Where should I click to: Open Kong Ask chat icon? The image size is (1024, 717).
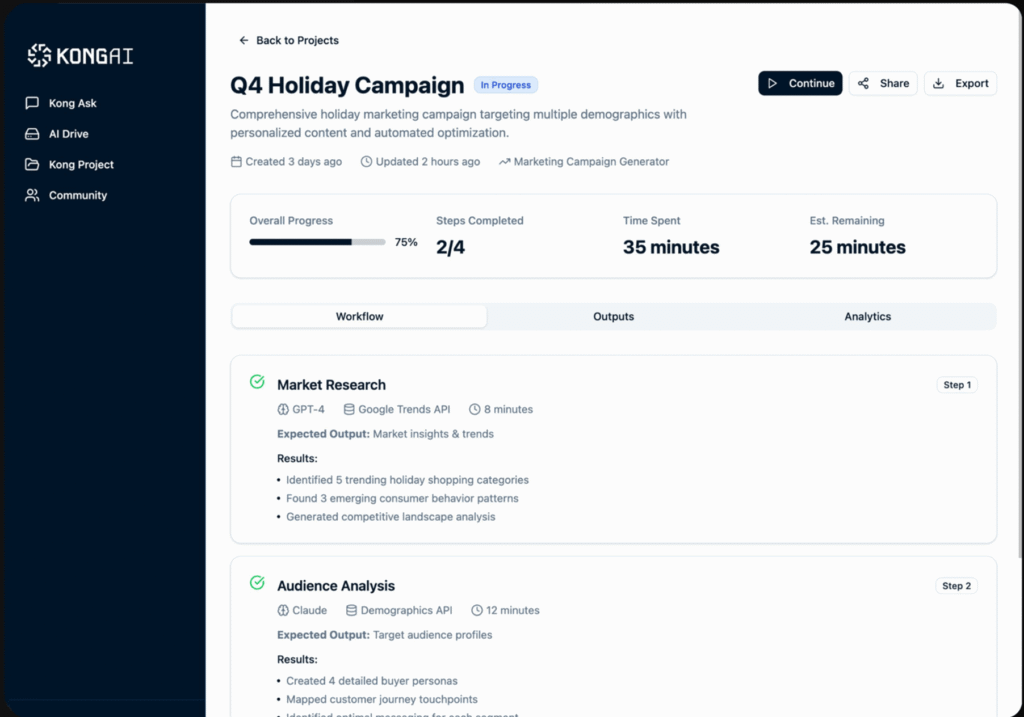[x=32, y=103]
